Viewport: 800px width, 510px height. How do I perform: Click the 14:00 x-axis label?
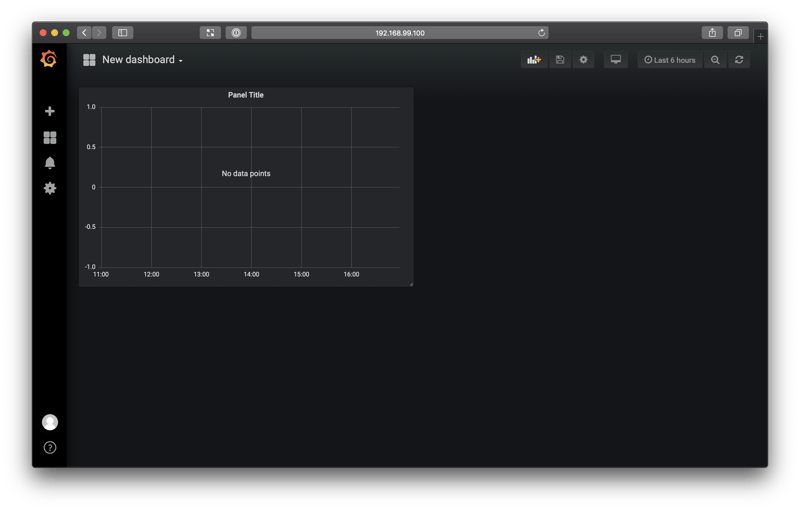pos(251,274)
